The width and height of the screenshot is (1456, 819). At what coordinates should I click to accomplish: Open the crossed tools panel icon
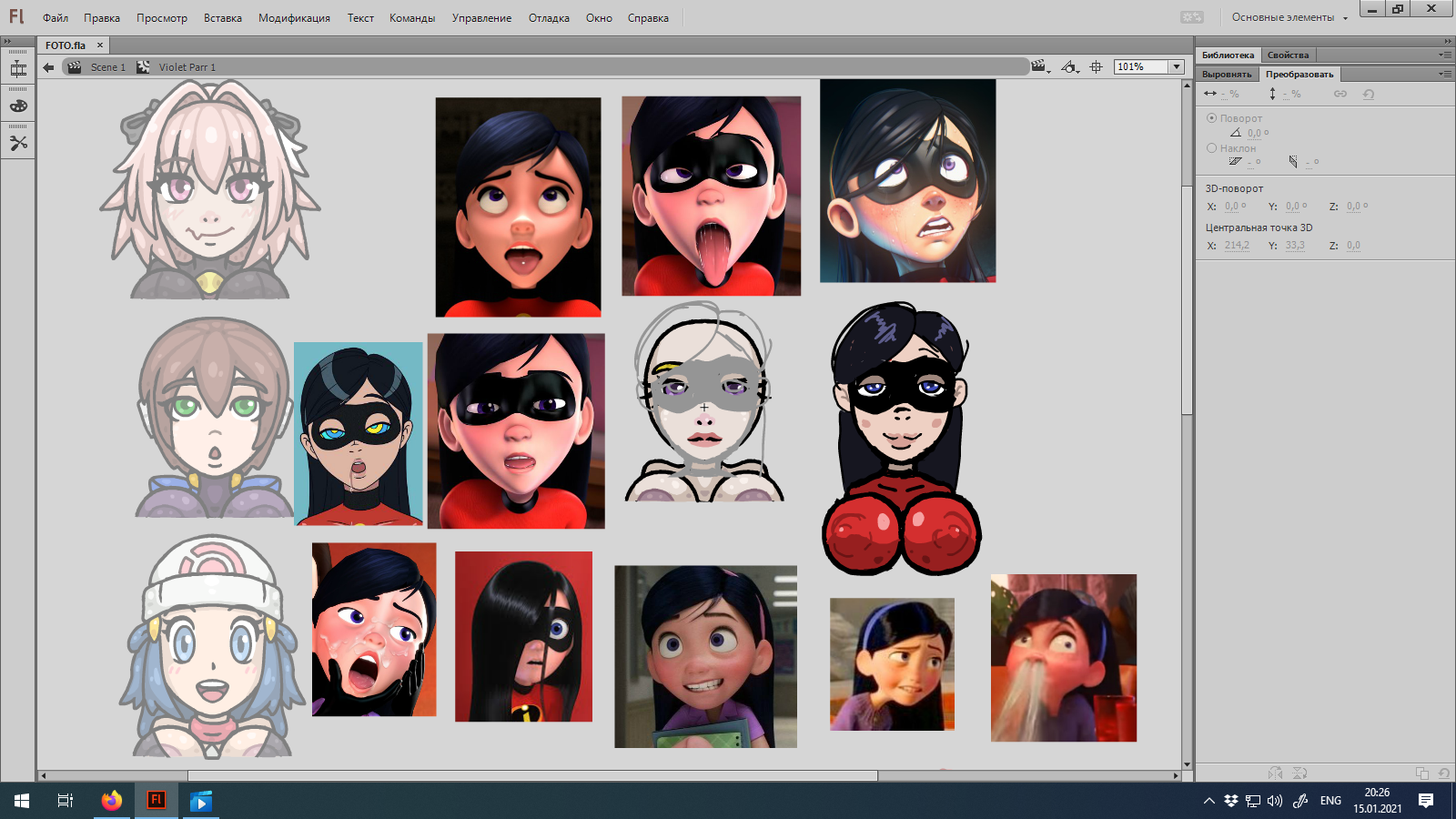[x=18, y=143]
